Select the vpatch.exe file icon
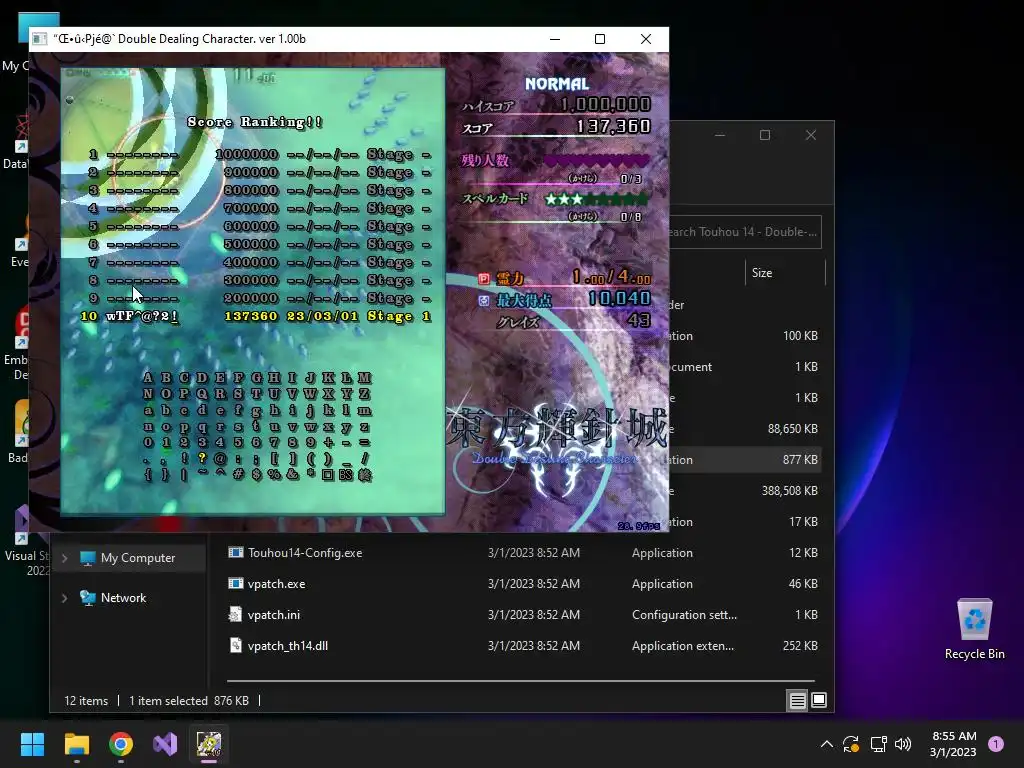Viewport: 1024px width, 768px height. (236, 583)
